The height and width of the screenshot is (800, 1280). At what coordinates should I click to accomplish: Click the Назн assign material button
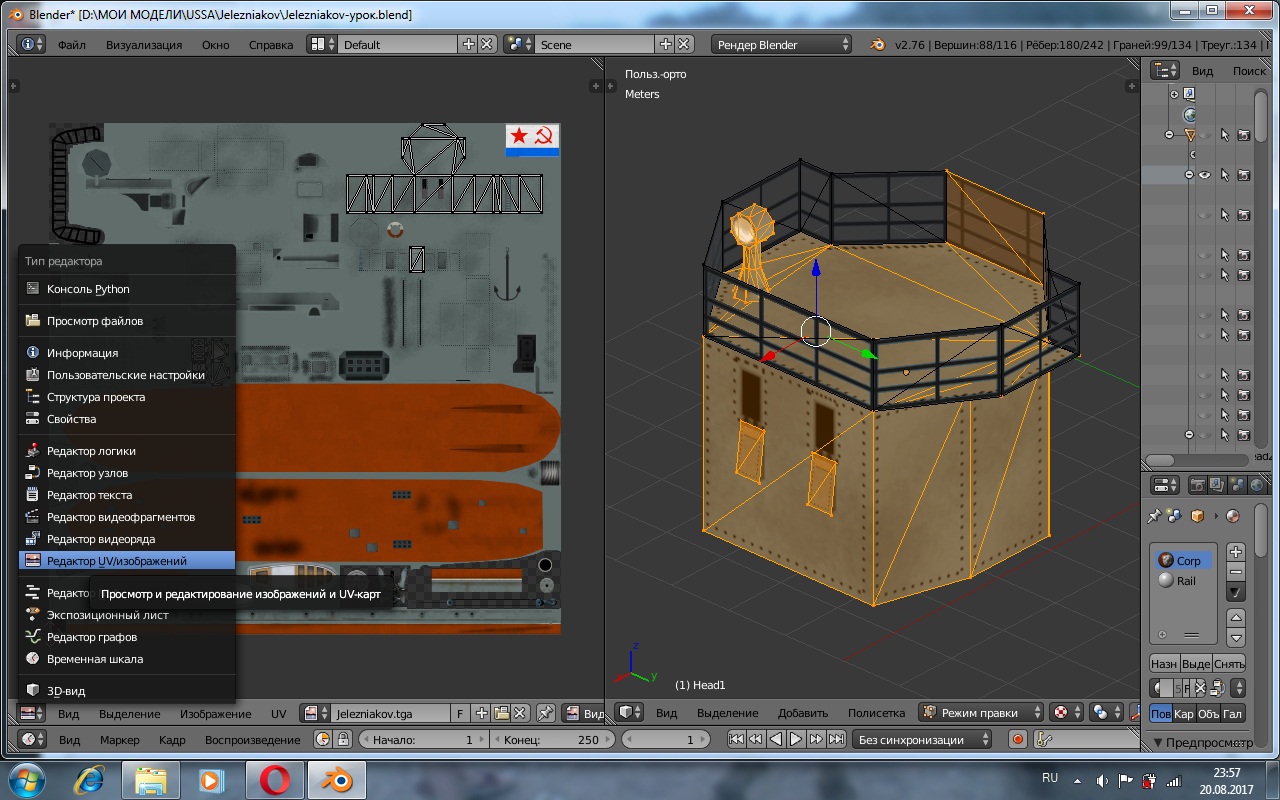1163,663
